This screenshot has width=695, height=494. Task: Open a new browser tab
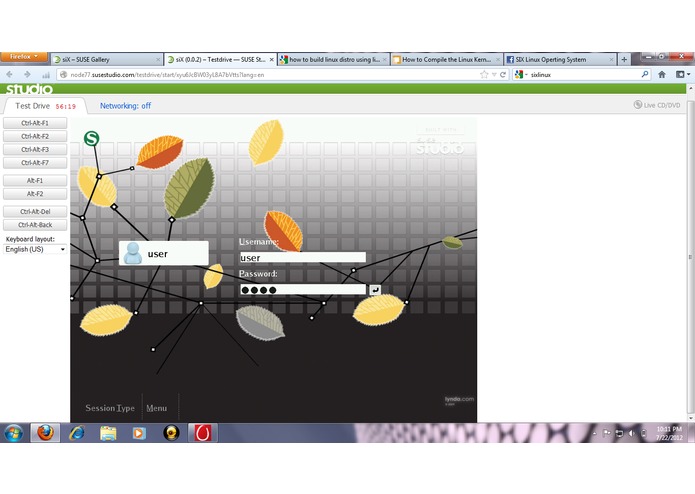coord(624,59)
